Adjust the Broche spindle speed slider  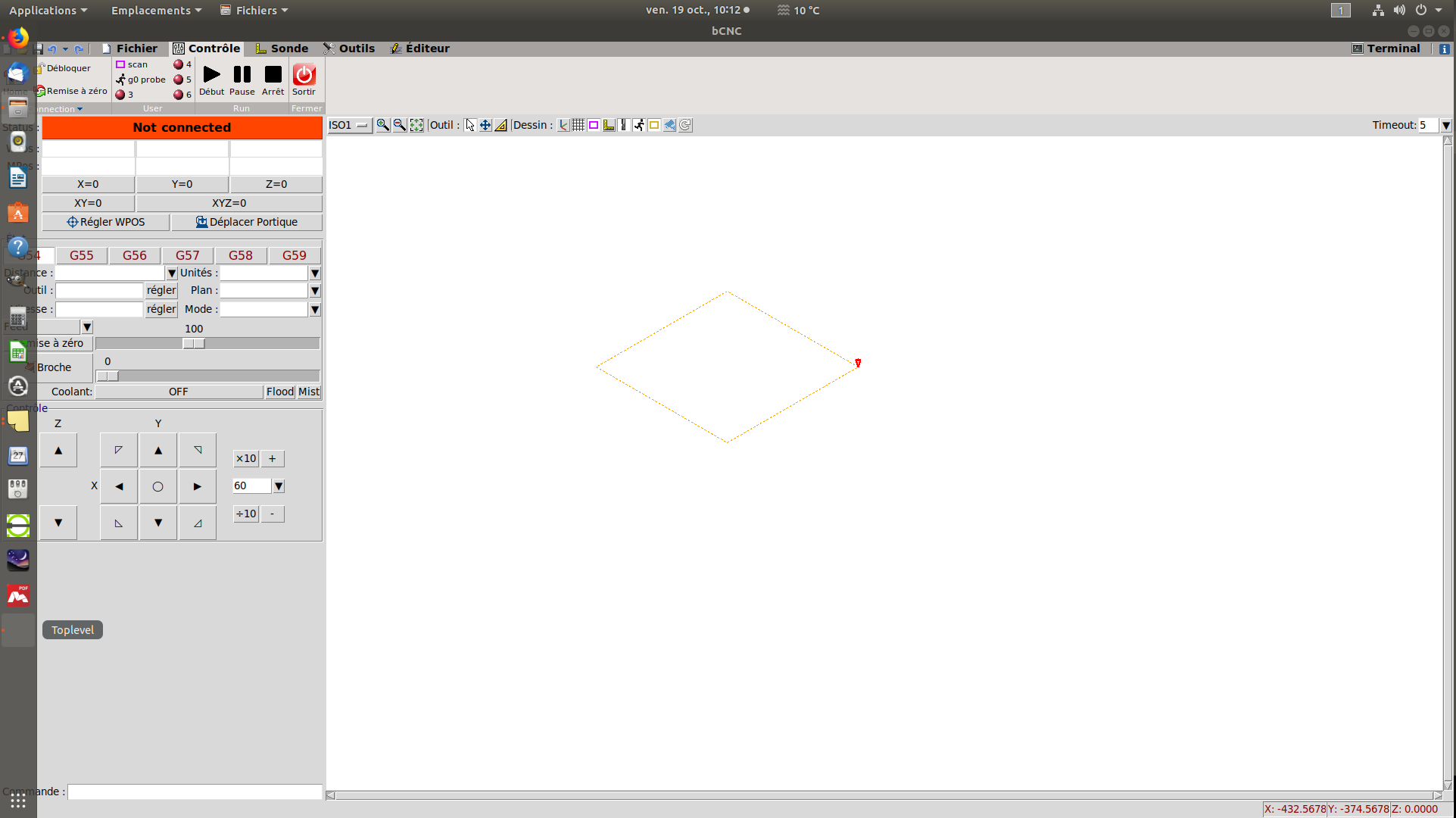click(x=108, y=376)
